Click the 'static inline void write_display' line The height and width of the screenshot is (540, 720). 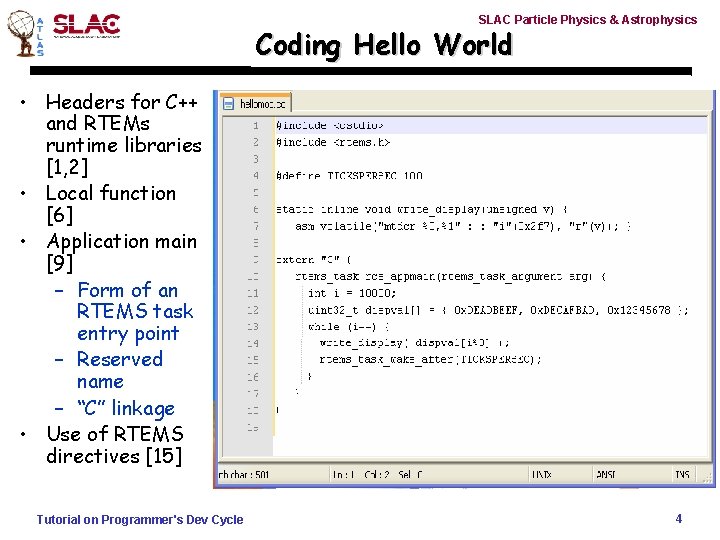pyautogui.click(x=422, y=209)
